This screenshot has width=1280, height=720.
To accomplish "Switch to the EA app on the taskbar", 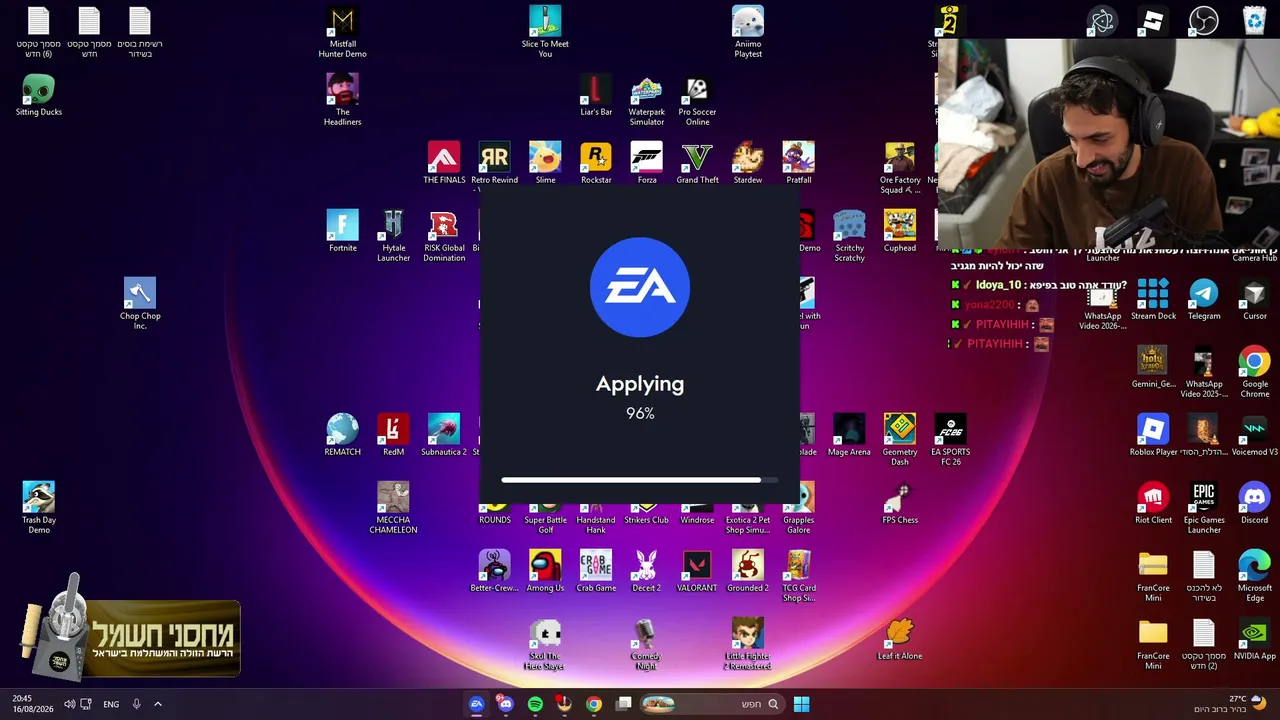I will tap(476, 704).
